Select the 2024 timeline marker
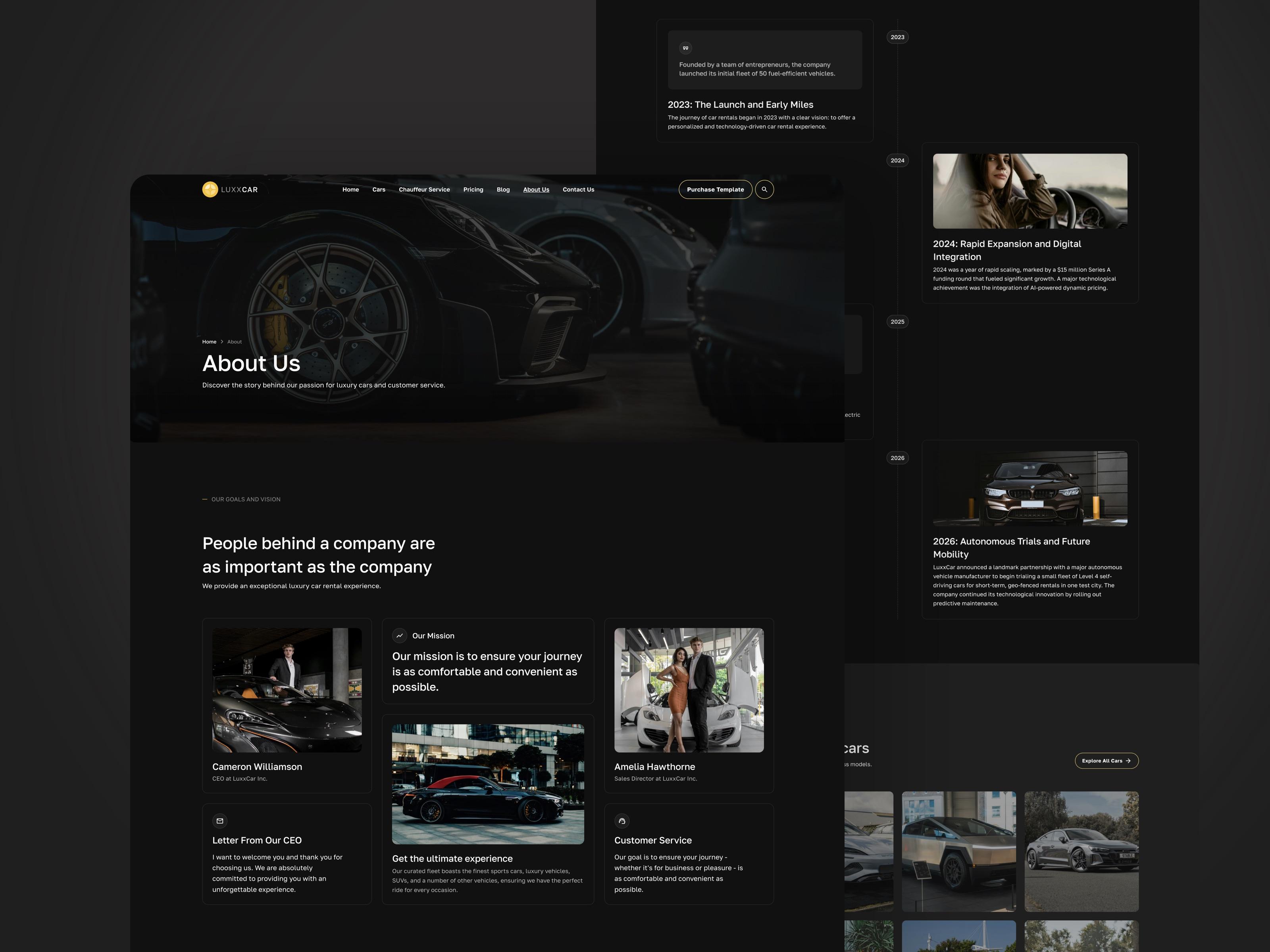Image resolution: width=1270 pixels, height=952 pixels. coord(897,161)
